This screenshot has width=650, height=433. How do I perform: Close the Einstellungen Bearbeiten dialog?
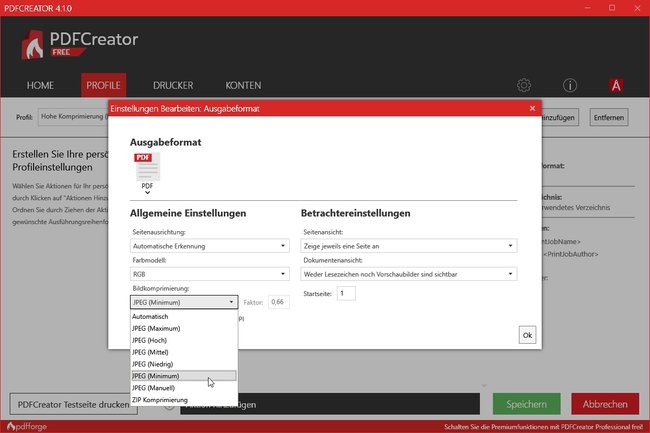(532, 108)
